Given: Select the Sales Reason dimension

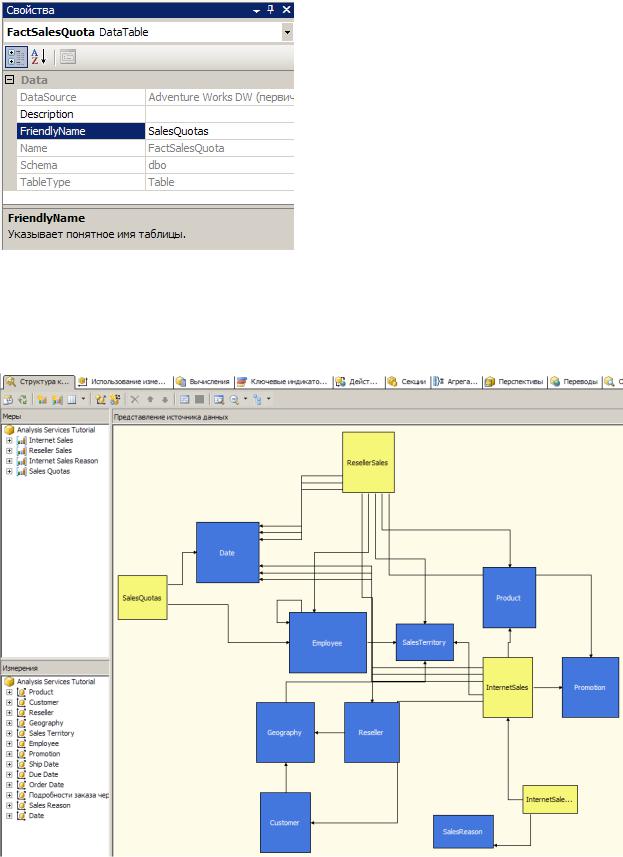Looking at the screenshot, I should coord(50,805).
